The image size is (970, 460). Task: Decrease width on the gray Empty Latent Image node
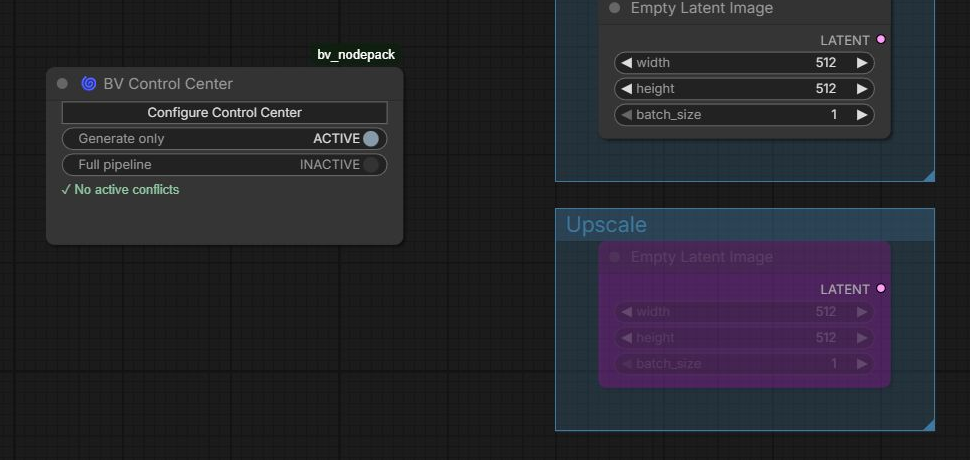pos(627,62)
